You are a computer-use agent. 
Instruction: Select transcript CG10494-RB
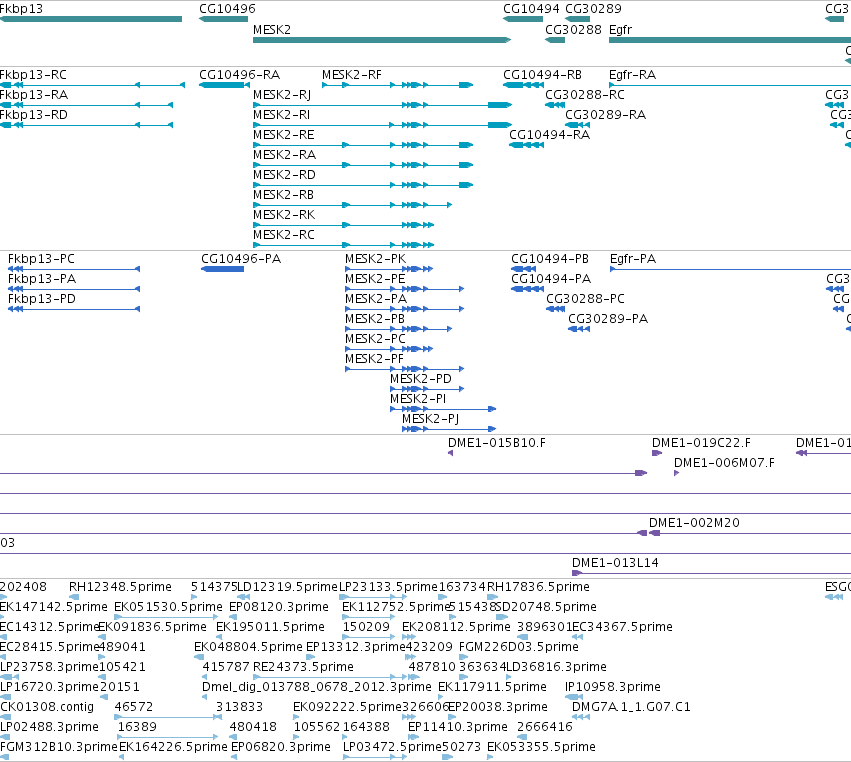click(x=542, y=74)
